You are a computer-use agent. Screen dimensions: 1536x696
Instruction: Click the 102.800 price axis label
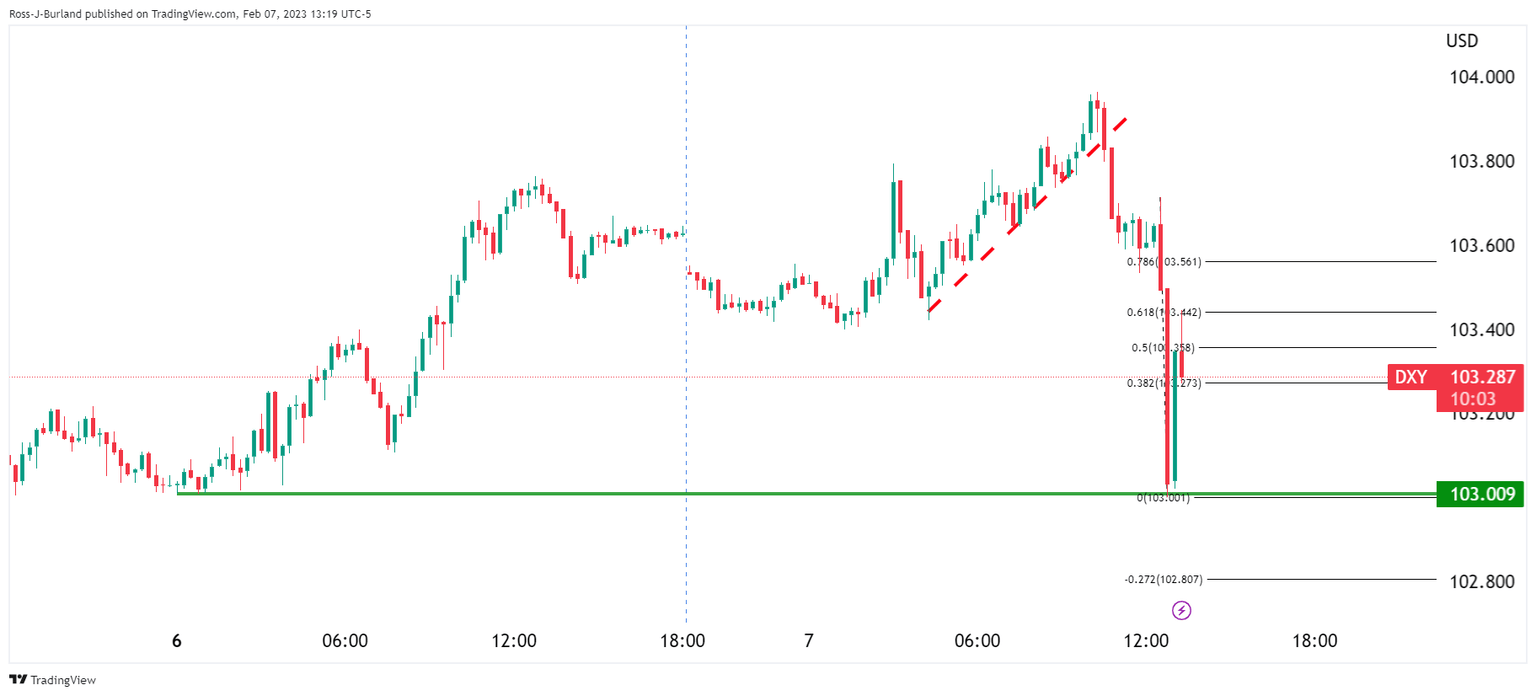pyautogui.click(x=1484, y=582)
